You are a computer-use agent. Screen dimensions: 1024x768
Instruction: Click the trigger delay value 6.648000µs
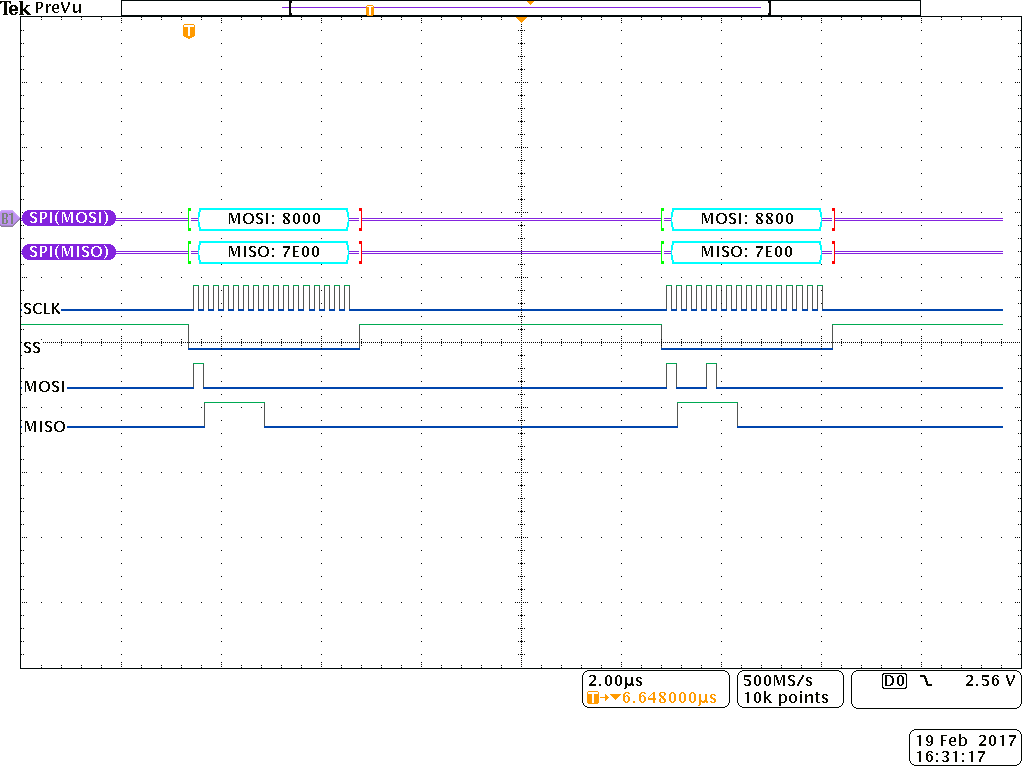tap(669, 697)
